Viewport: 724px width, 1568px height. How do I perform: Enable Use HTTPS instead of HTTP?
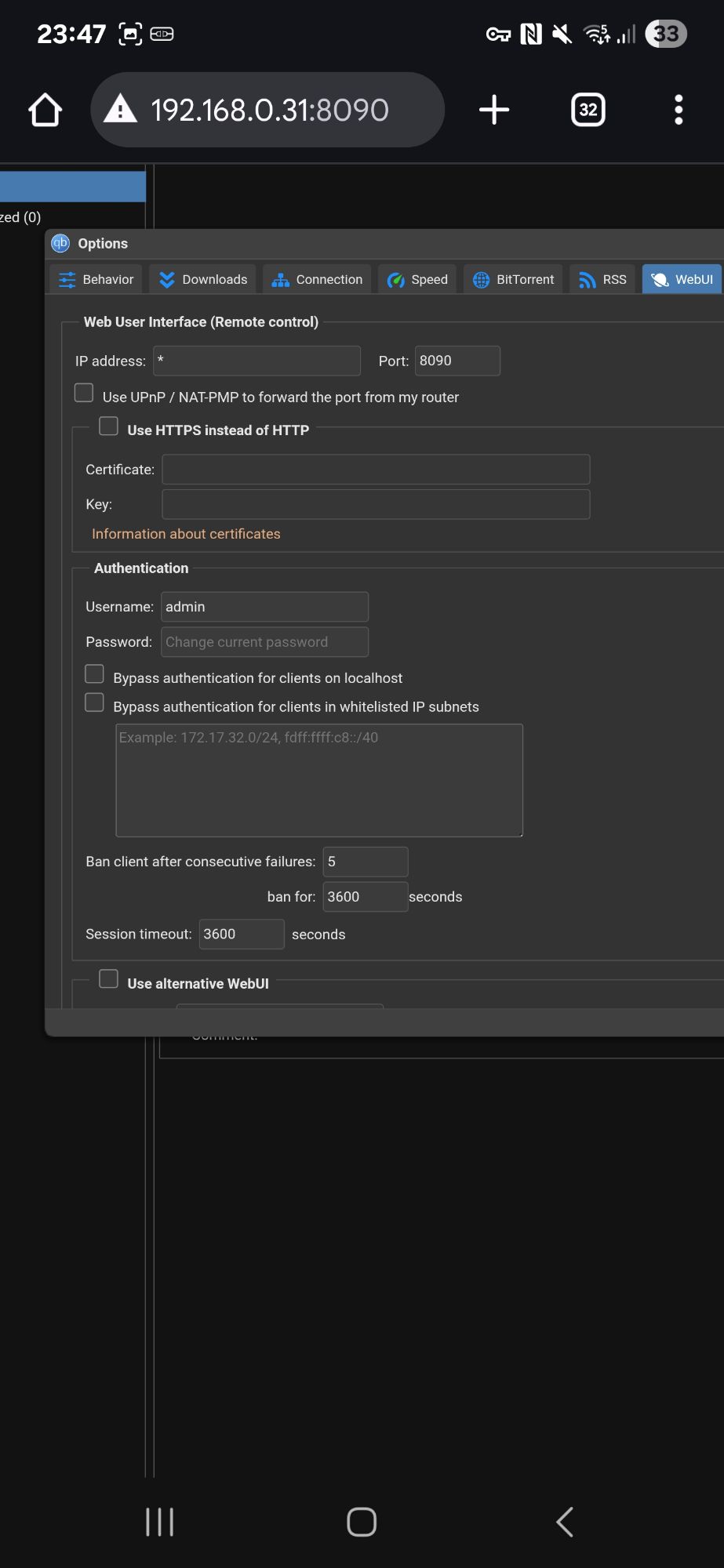point(109,426)
